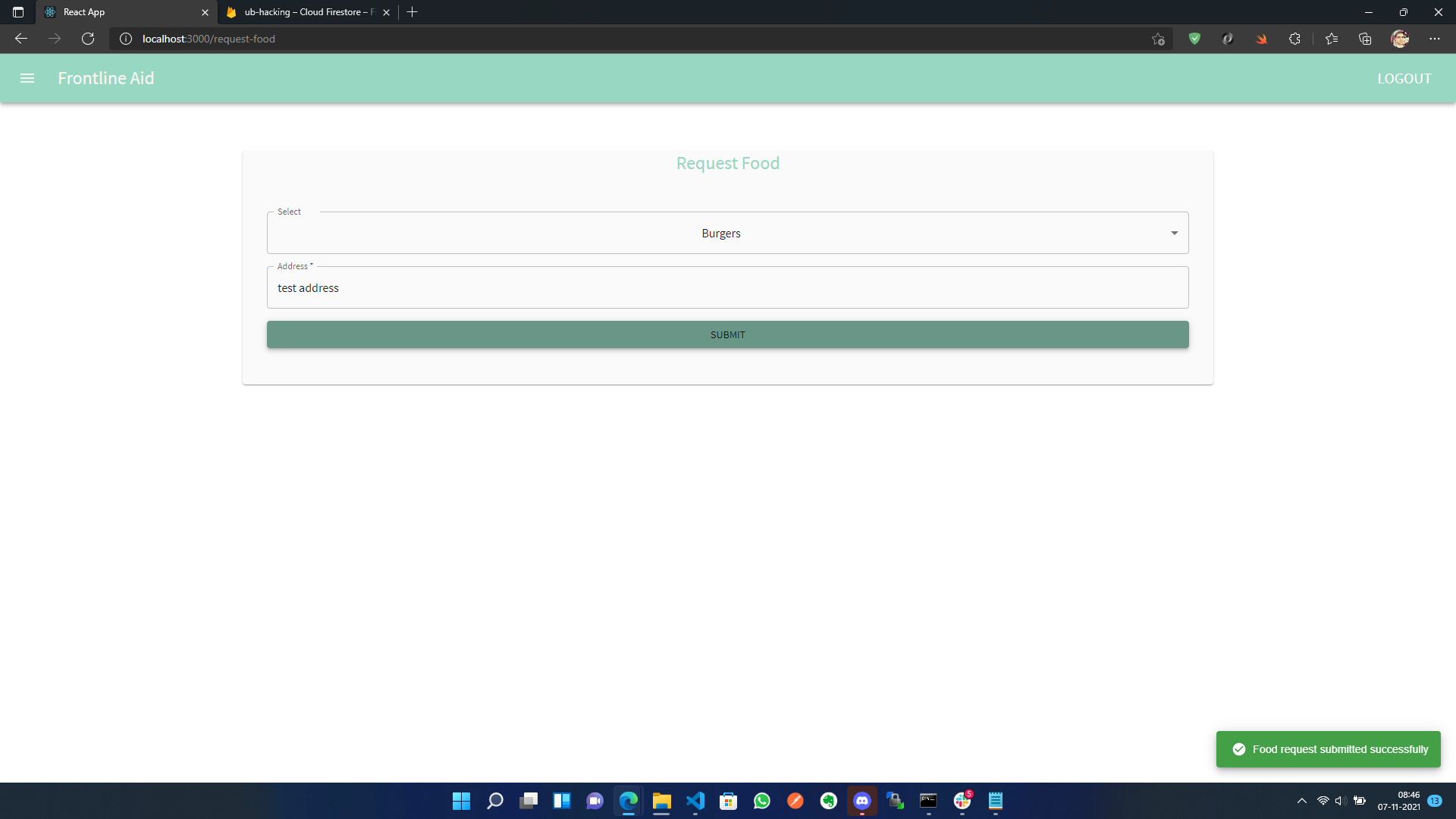Screen dimensions: 1456x819
Task: Open the Collections panel
Action: point(1365,39)
